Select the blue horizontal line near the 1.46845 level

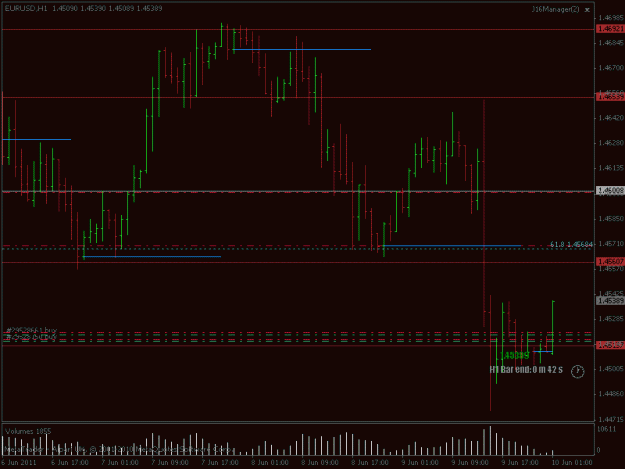click(x=302, y=49)
